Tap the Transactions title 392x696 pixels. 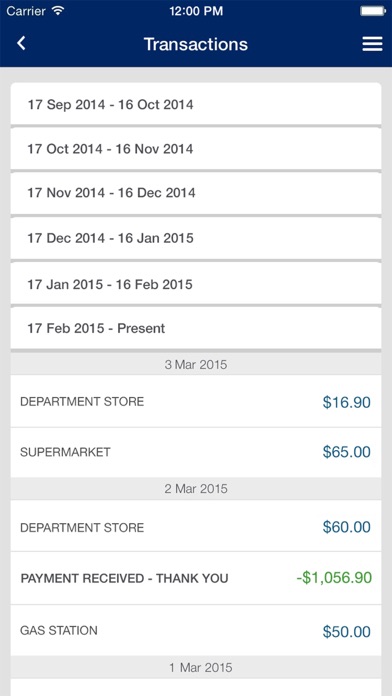tap(196, 44)
